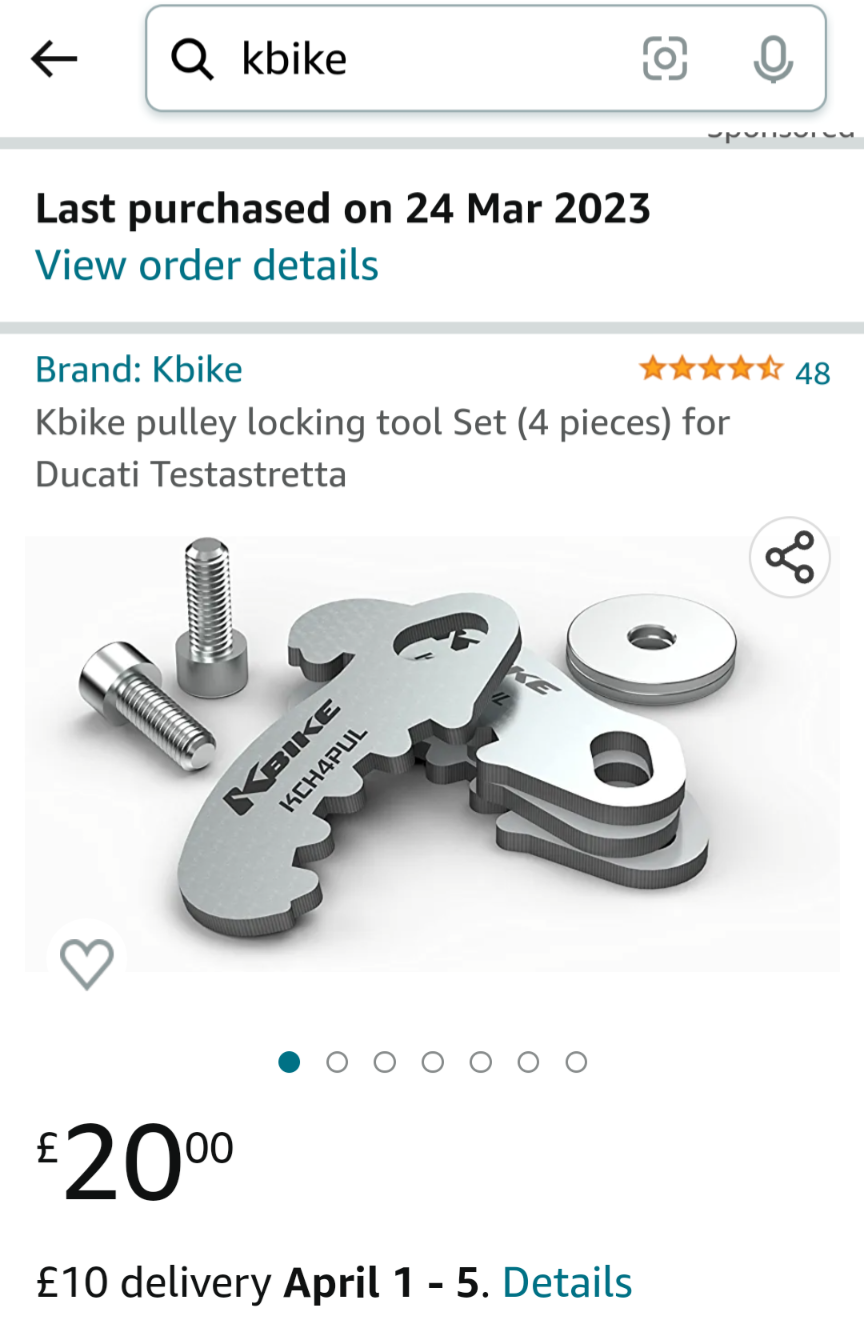Open delivery Details link

567,1282
